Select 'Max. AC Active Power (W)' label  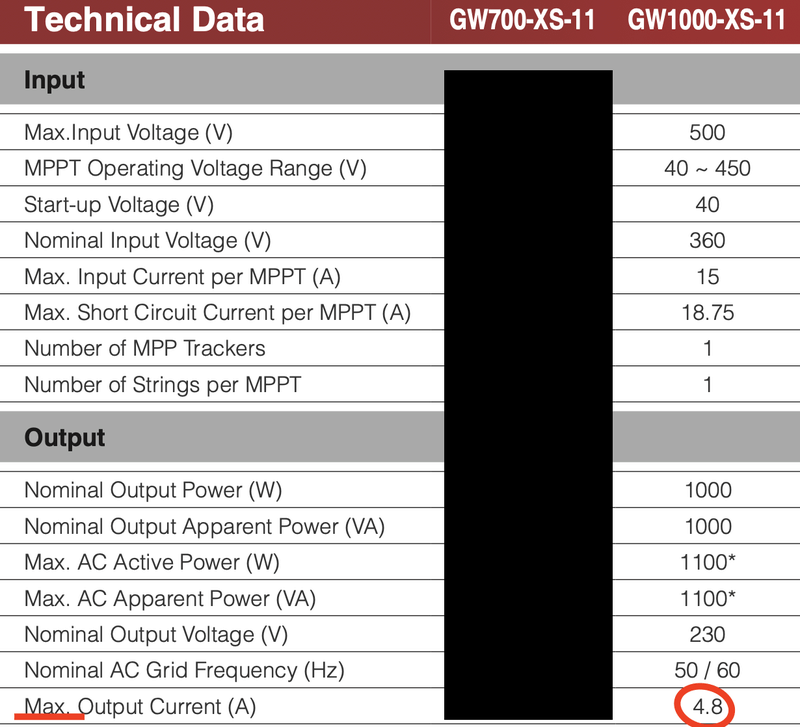coord(152,563)
